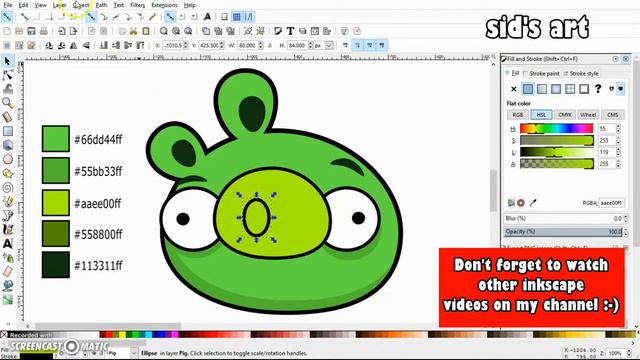Toggle snap to page border
The width and height of the screenshot is (640, 360).
point(224,17)
